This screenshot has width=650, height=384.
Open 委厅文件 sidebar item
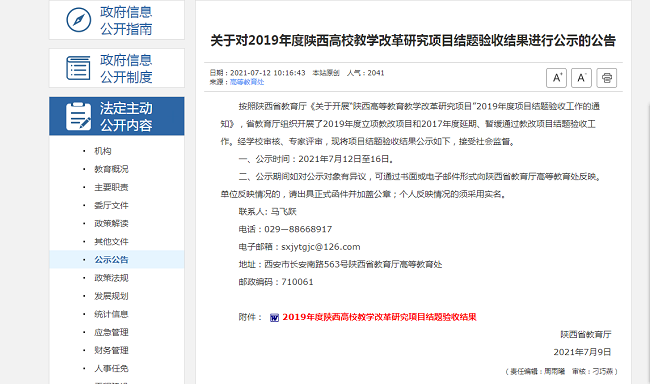coord(111,205)
